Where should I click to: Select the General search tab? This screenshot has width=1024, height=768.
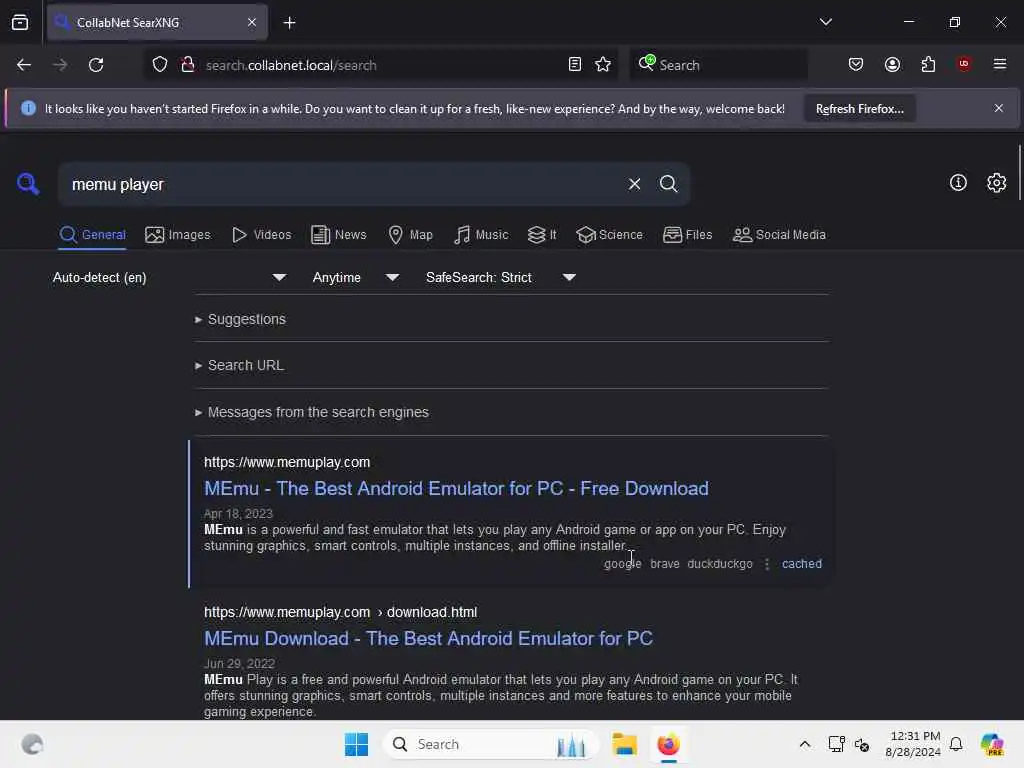(x=92, y=235)
